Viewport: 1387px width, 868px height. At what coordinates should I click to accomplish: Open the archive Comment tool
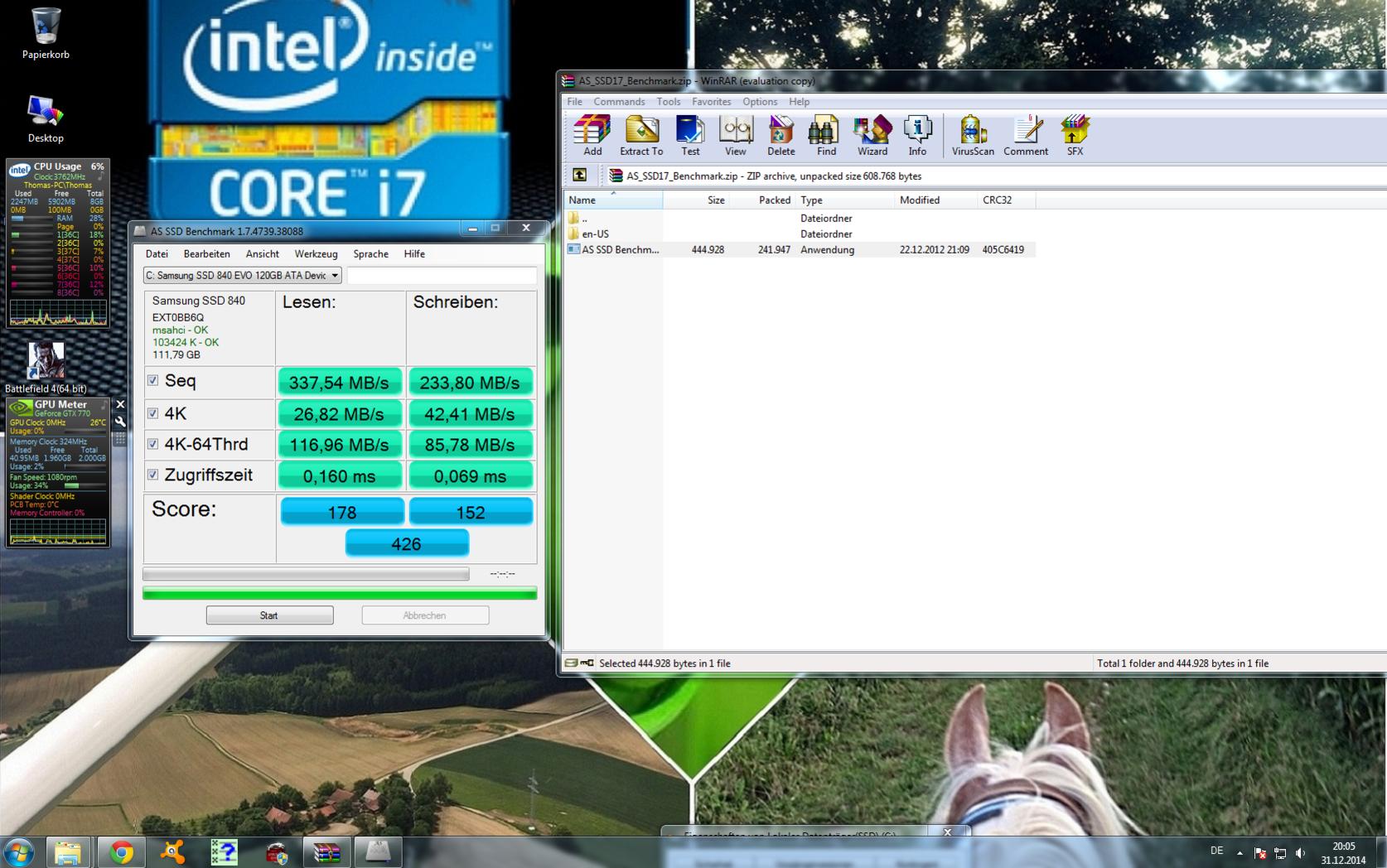click(x=1026, y=135)
